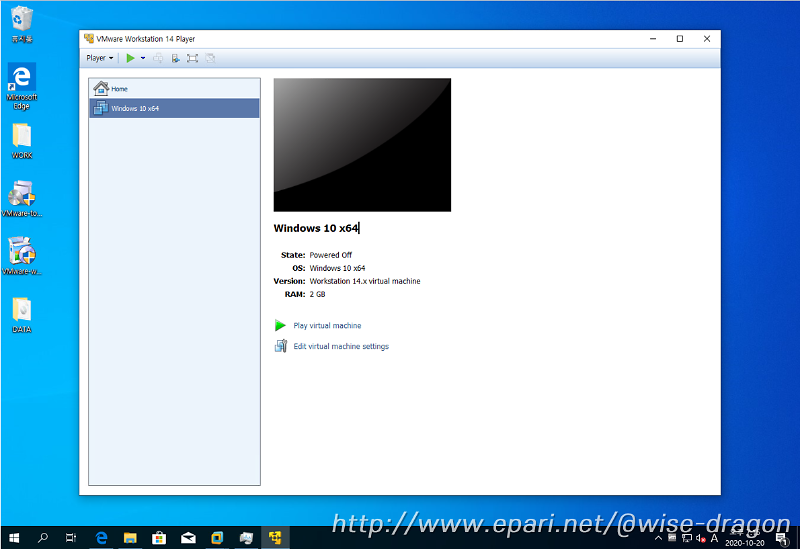Image resolution: width=800 pixels, height=549 pixels.
Task: Click Send Ctrl+Alt+Del toolbar icon
Action: (x=158, y=58)
